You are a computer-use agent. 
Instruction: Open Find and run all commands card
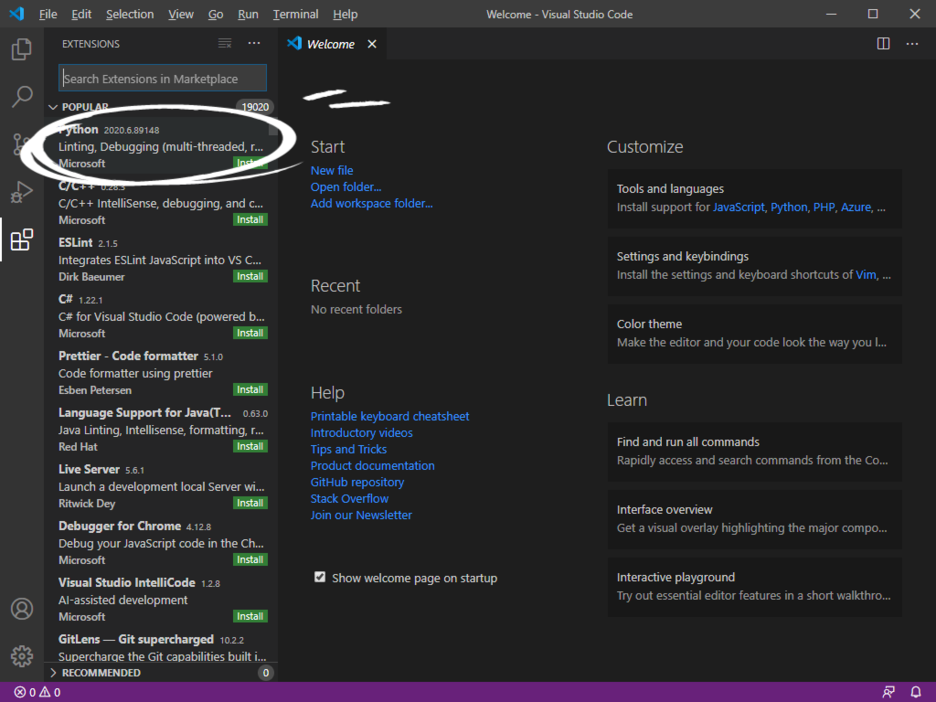[x=755, y=452]
